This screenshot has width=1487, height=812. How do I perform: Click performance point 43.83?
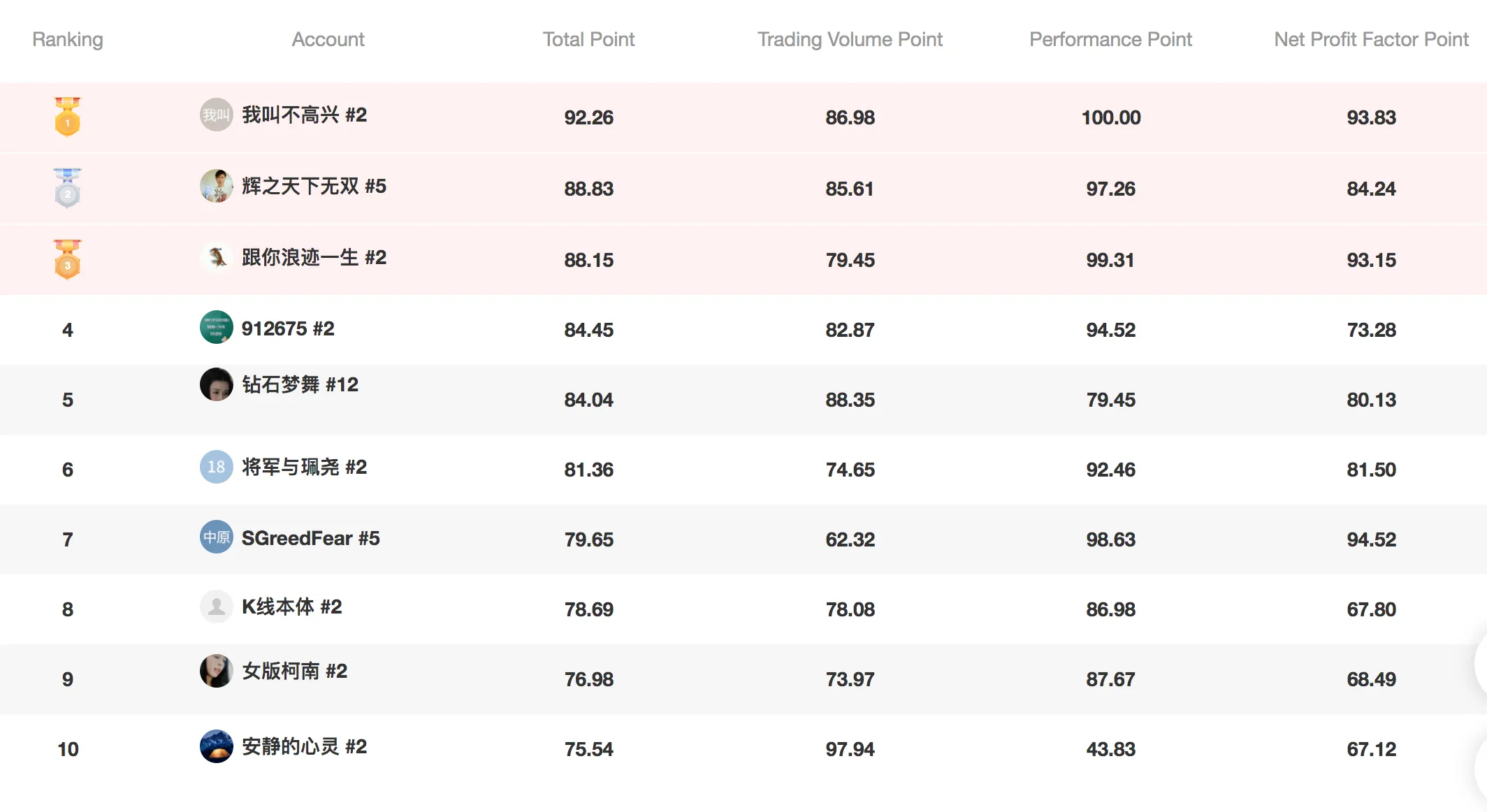1110,749
